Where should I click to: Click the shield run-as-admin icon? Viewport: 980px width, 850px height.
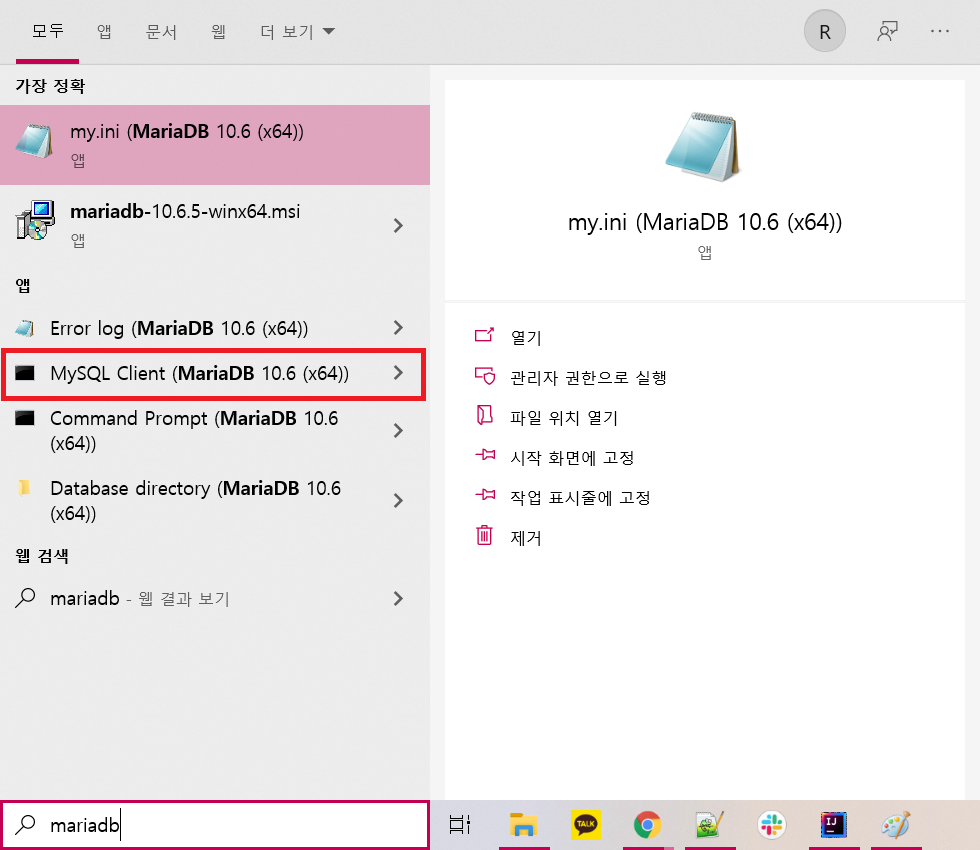tap(484, 376)
